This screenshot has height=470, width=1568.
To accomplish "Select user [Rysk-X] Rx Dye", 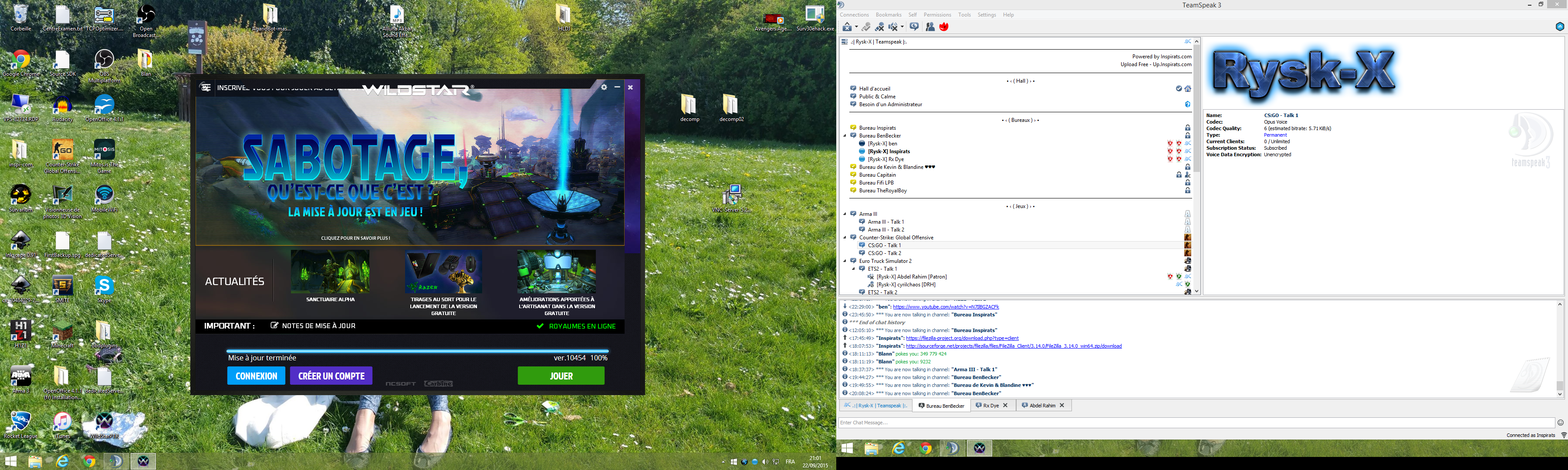I will coord(885,159).
